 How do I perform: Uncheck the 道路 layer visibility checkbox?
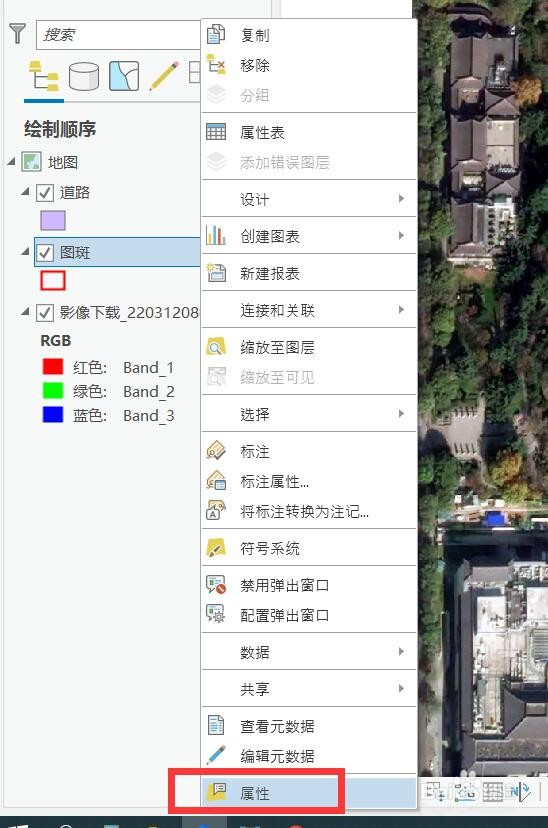pos(45,193)
